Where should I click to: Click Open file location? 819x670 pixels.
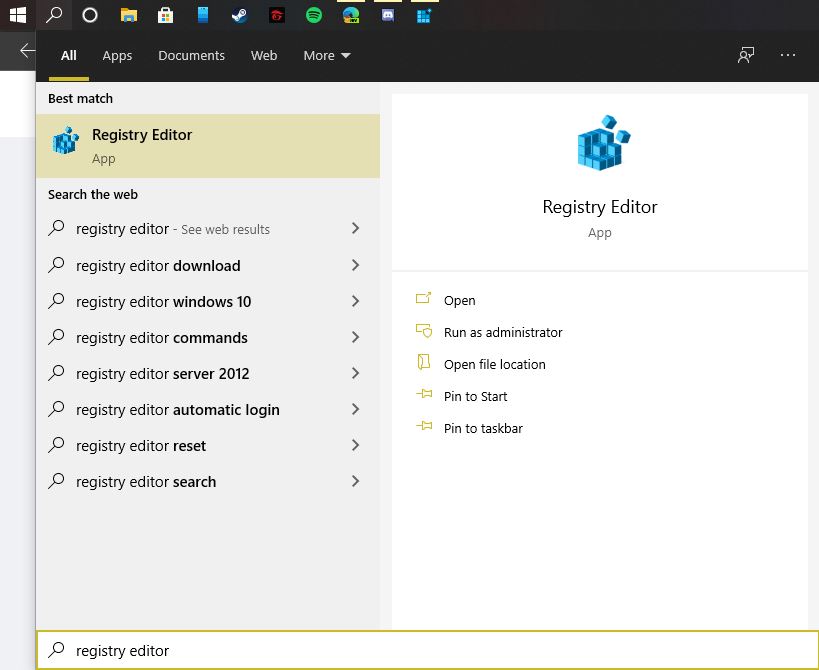(494, 364)
